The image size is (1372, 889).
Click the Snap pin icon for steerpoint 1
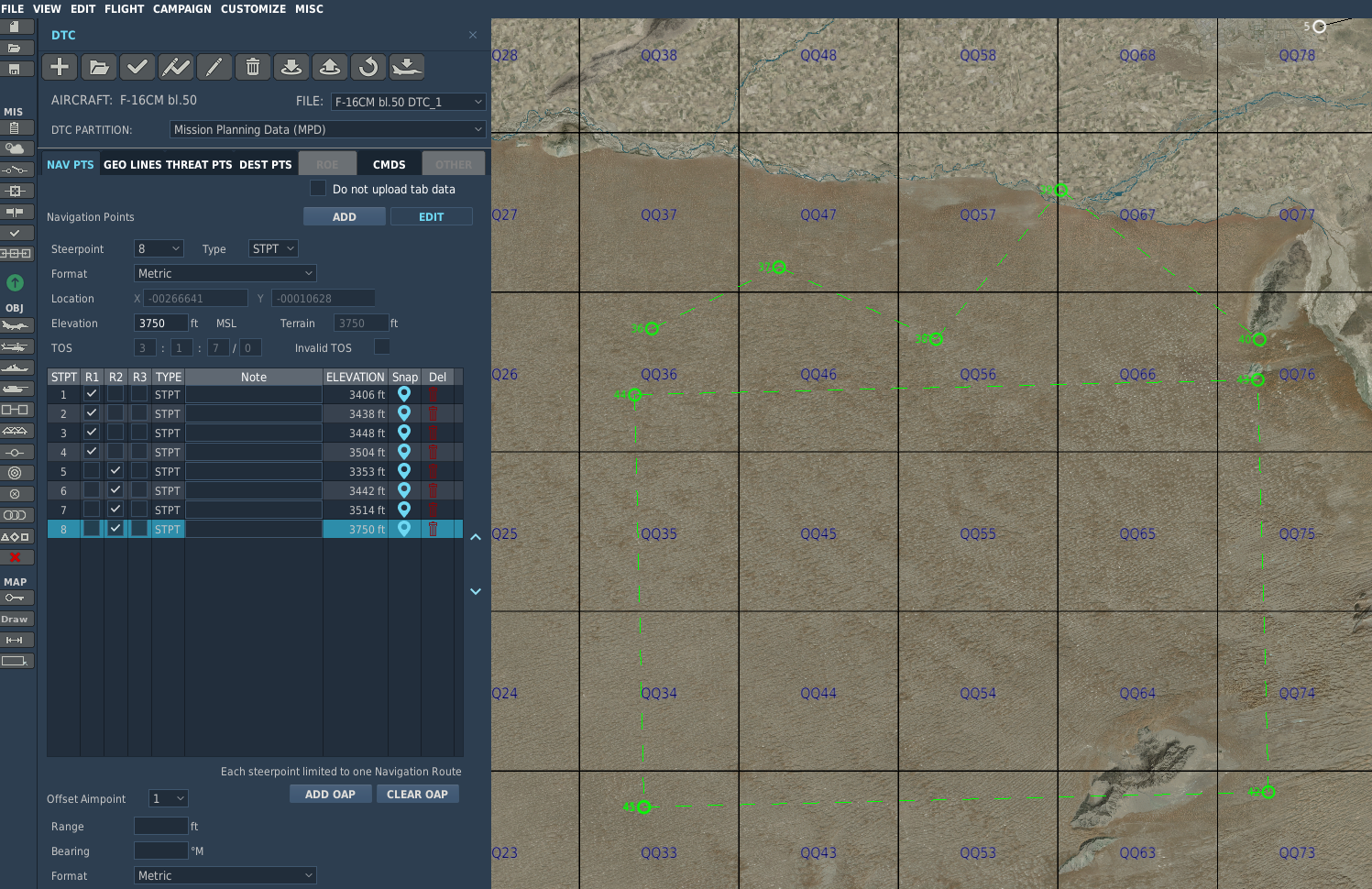point(404,394)
